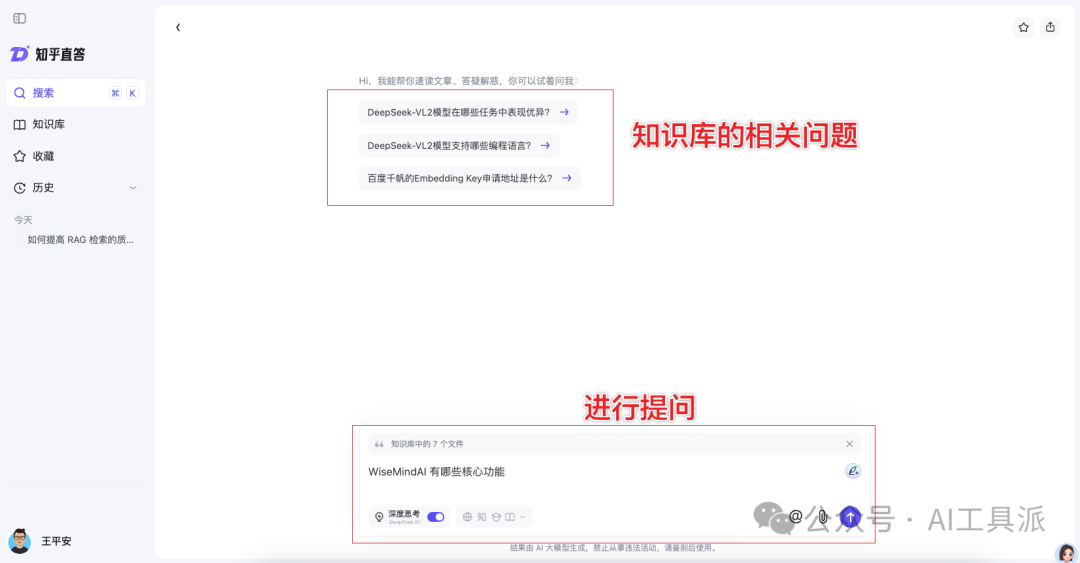This screenshot has width=1080, height=563.
Task: Click the 王平安 user avatar
Action: coord(20,541)
